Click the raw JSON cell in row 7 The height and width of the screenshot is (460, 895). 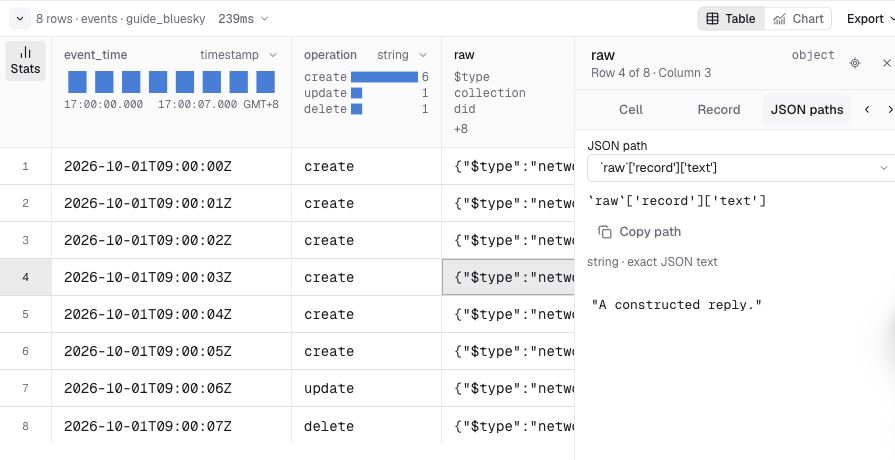(508, 389)
